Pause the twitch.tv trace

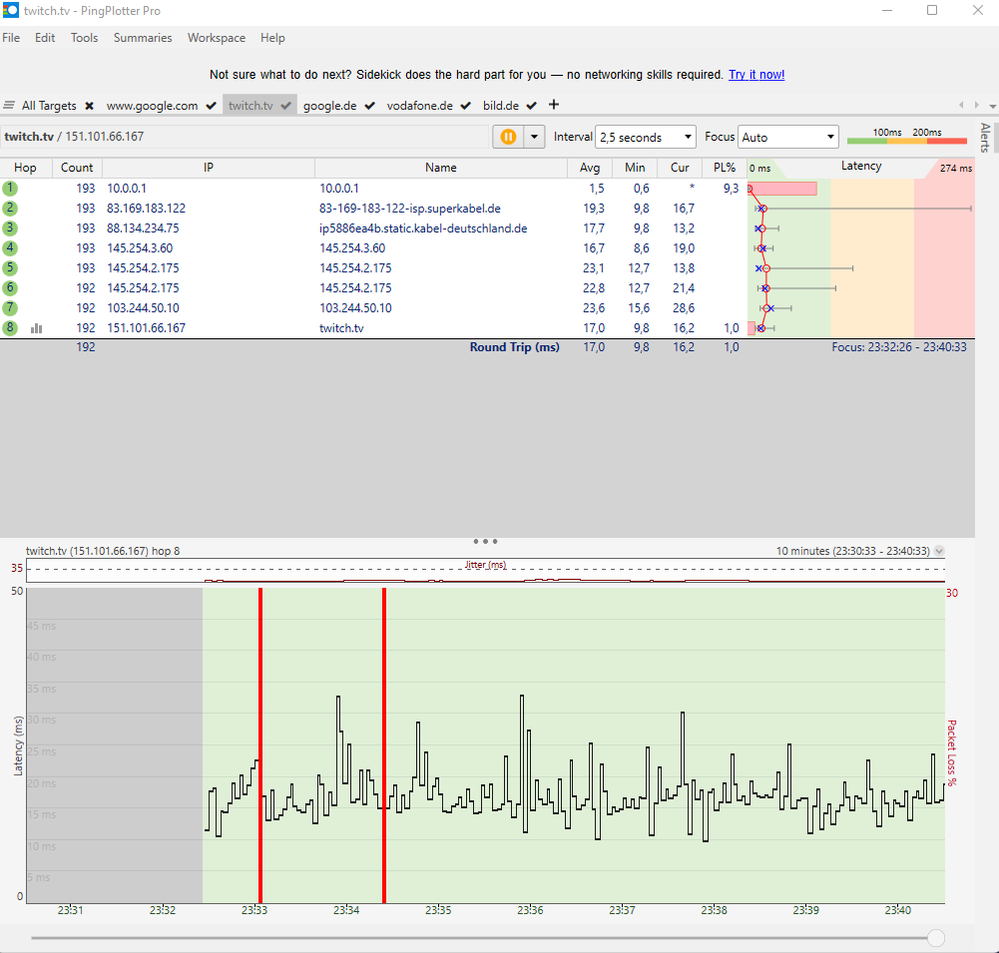[x=508, y=137]
